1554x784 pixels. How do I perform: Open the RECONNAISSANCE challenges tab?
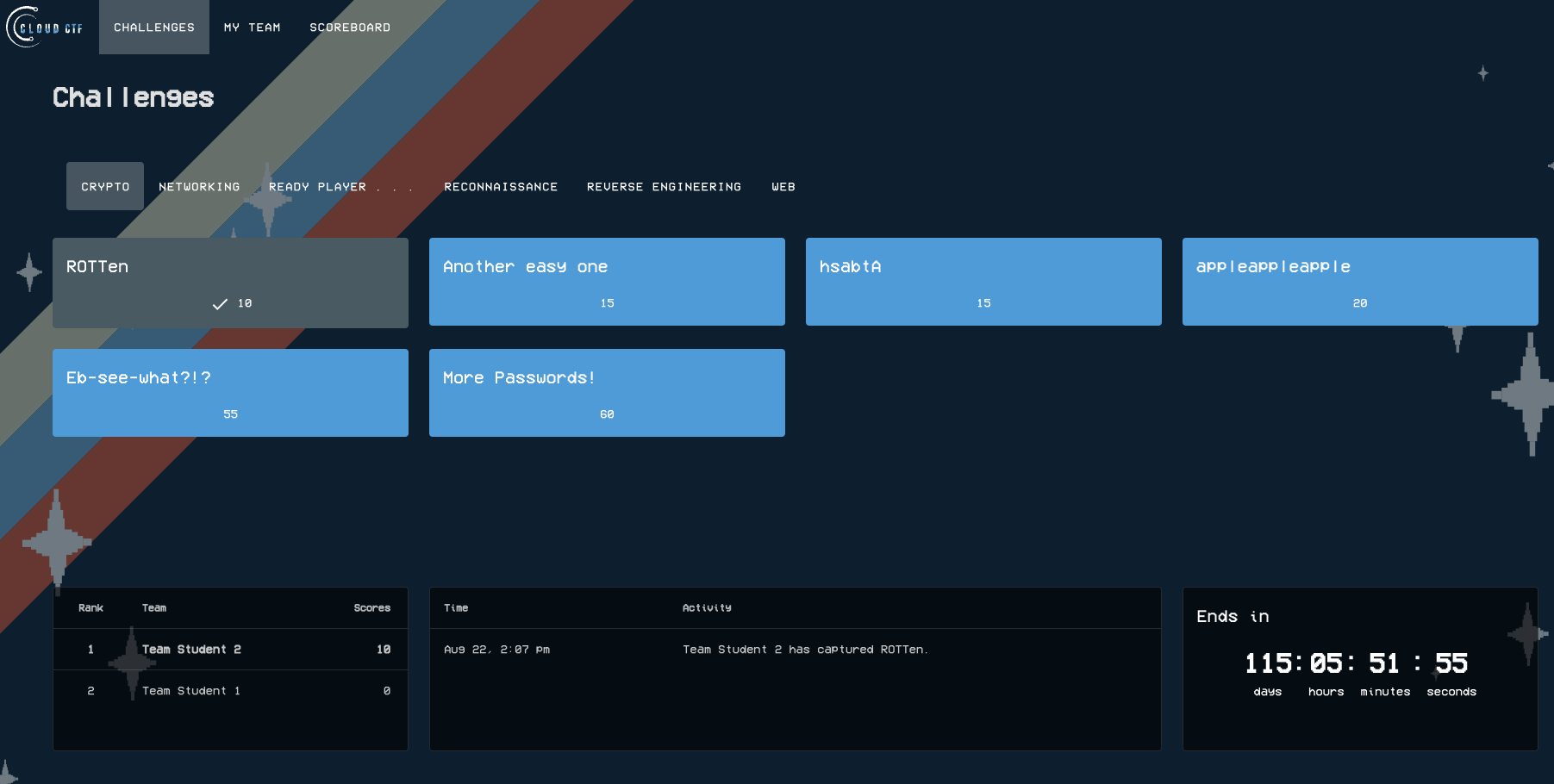click(501, 186)
